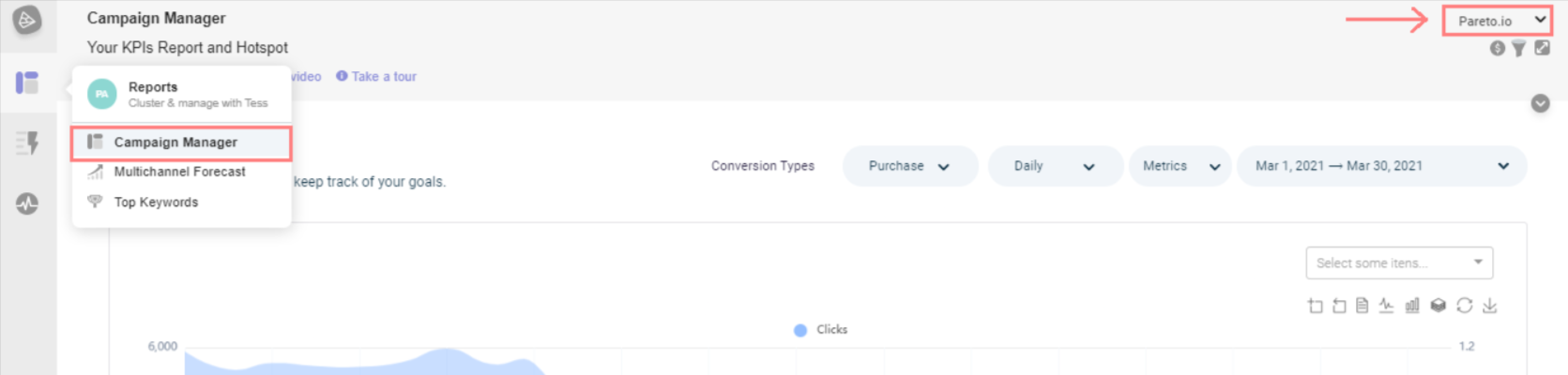The image size is (1568, 375).
Task: Open the Mar 2021 date range picker
Action: point(1381,166)
